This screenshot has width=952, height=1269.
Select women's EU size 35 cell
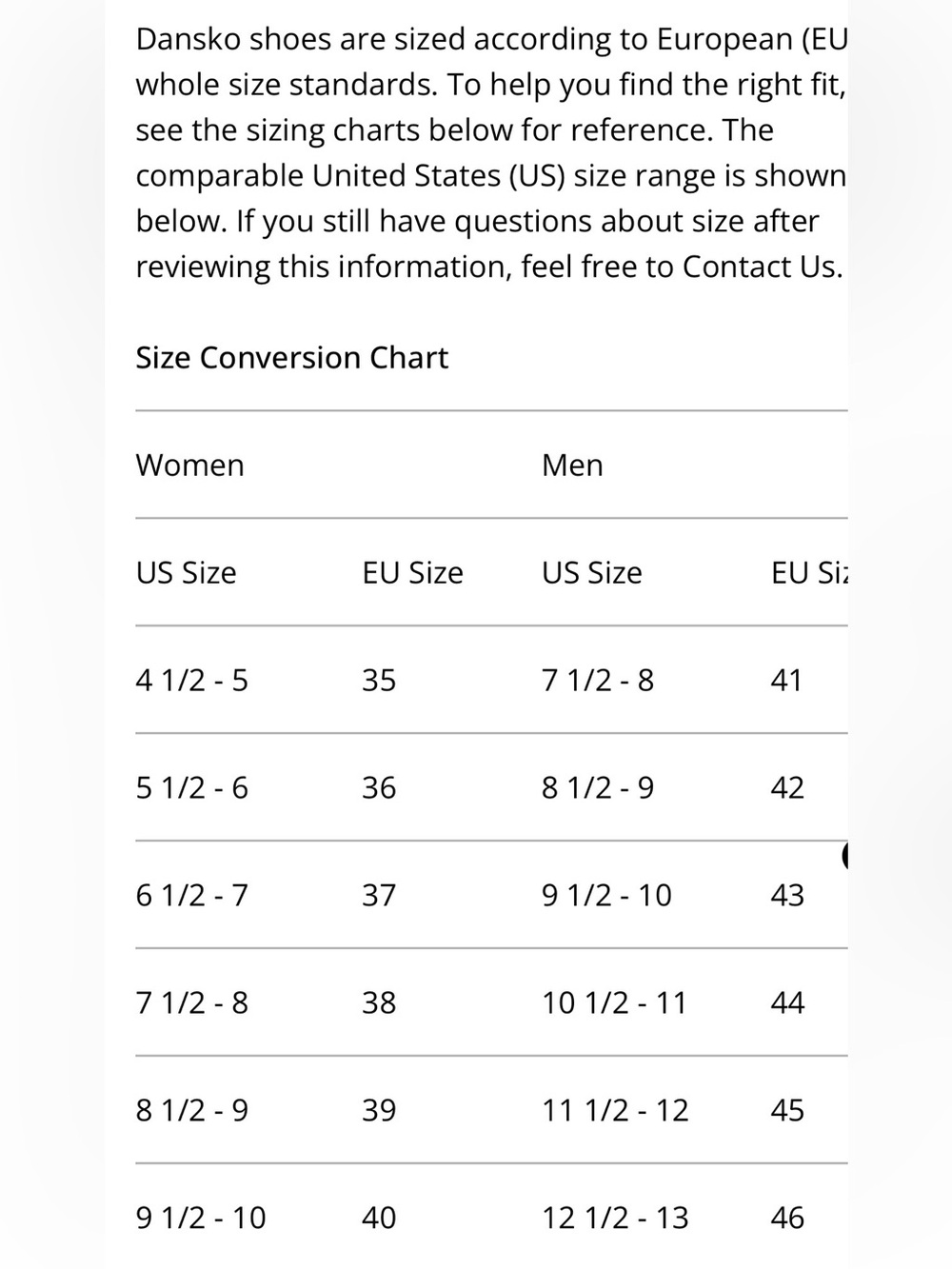[x=379, y=681]
